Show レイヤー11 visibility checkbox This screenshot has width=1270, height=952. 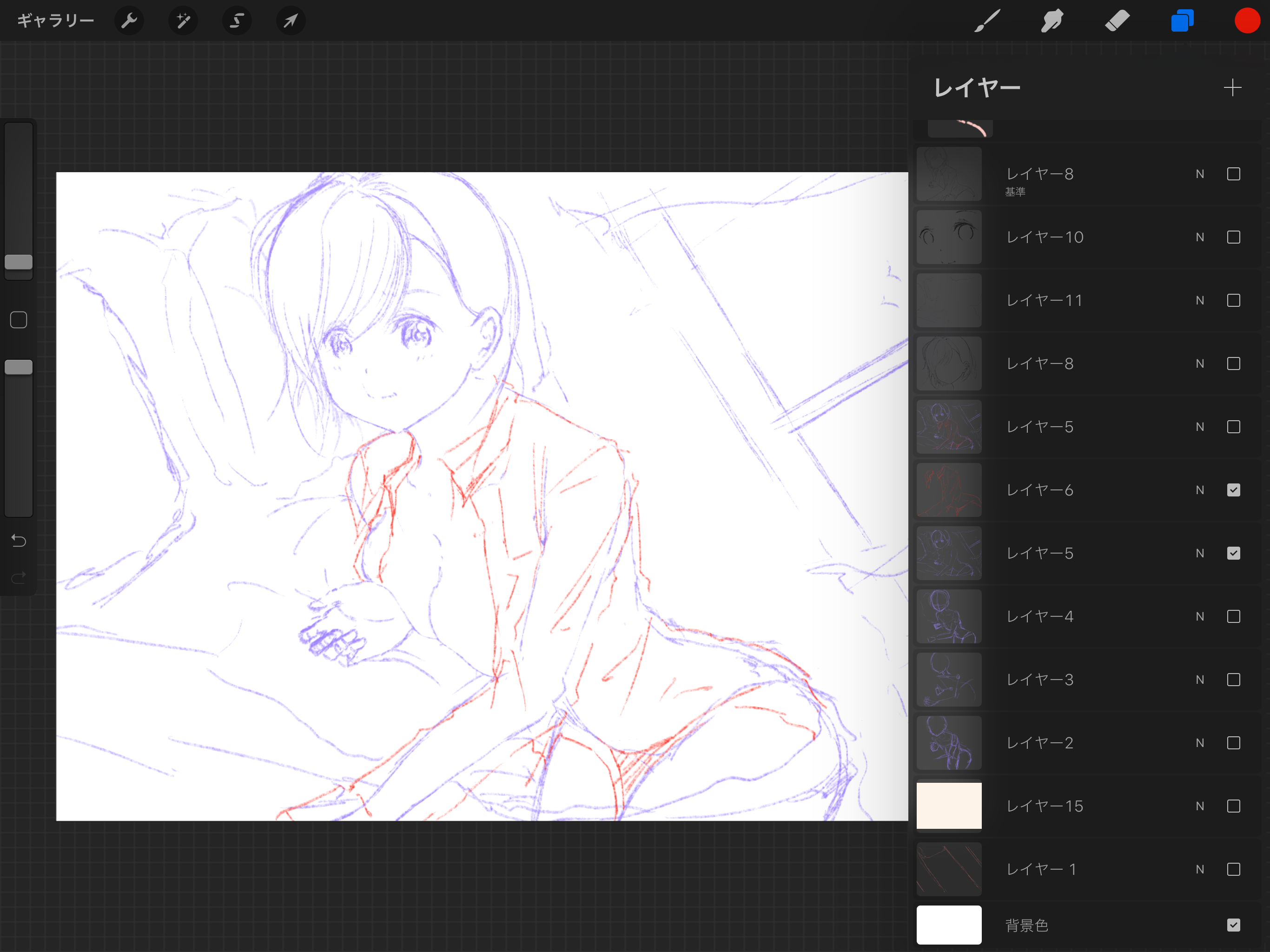[x=1233, y=300]
